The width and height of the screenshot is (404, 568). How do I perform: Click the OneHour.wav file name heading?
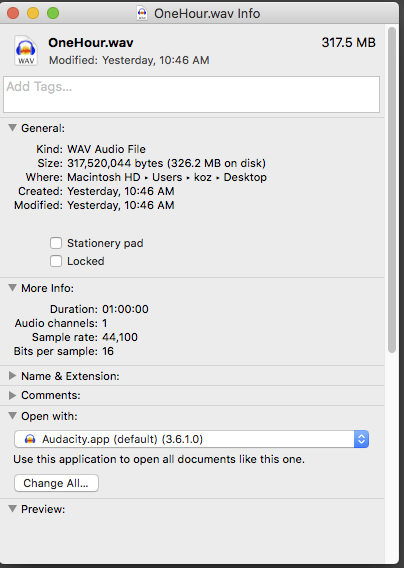[x=91, y=43]
